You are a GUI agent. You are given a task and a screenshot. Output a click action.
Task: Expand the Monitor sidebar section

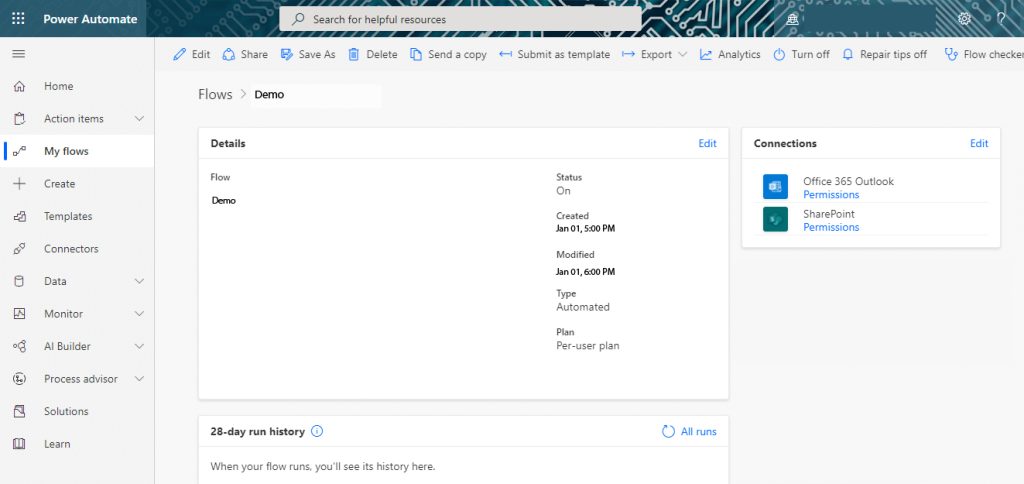click(139, 314)
